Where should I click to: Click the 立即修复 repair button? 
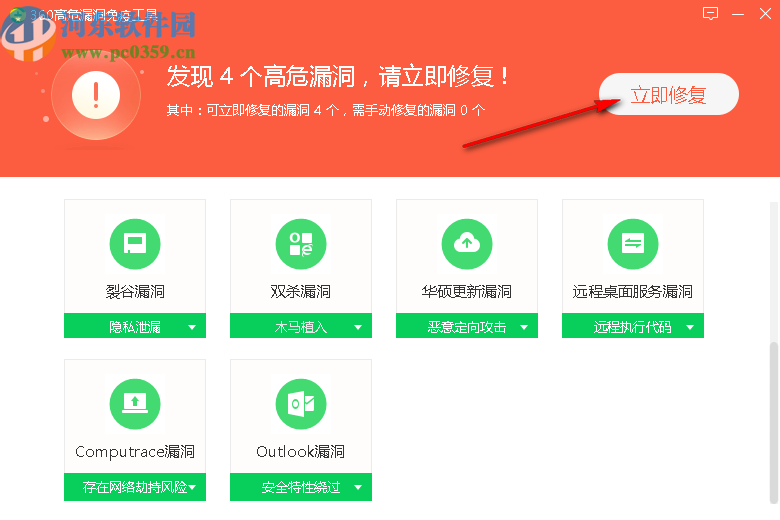point(669,94)
